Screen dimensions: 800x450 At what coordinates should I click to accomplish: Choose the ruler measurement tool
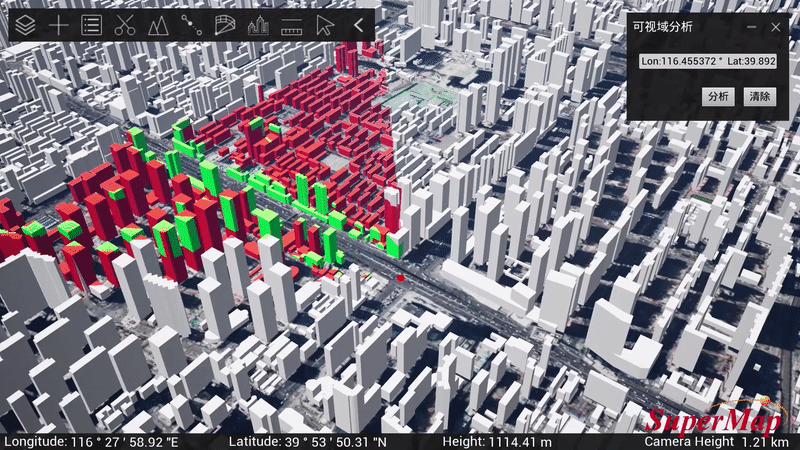(291, 26)
